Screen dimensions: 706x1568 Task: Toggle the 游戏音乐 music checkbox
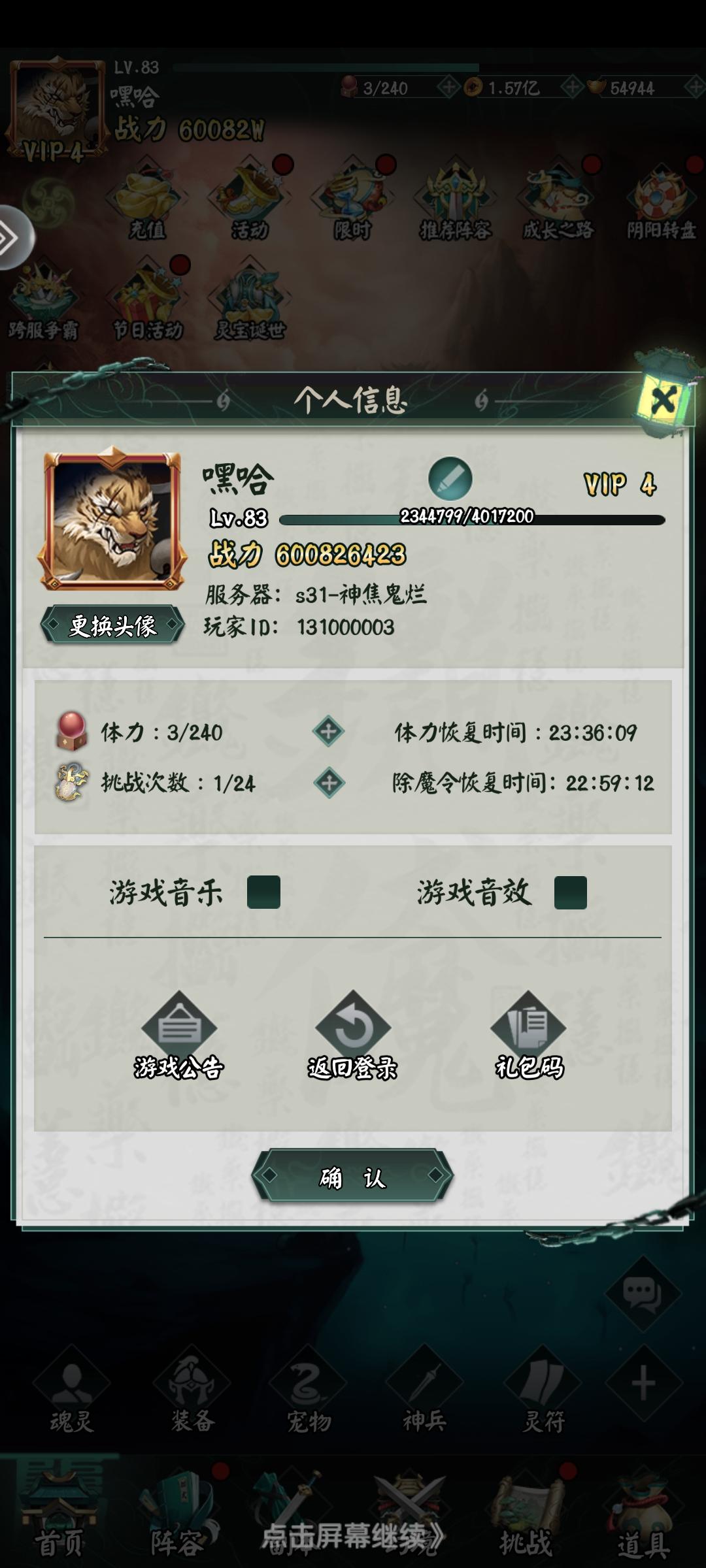pos(263,892)
